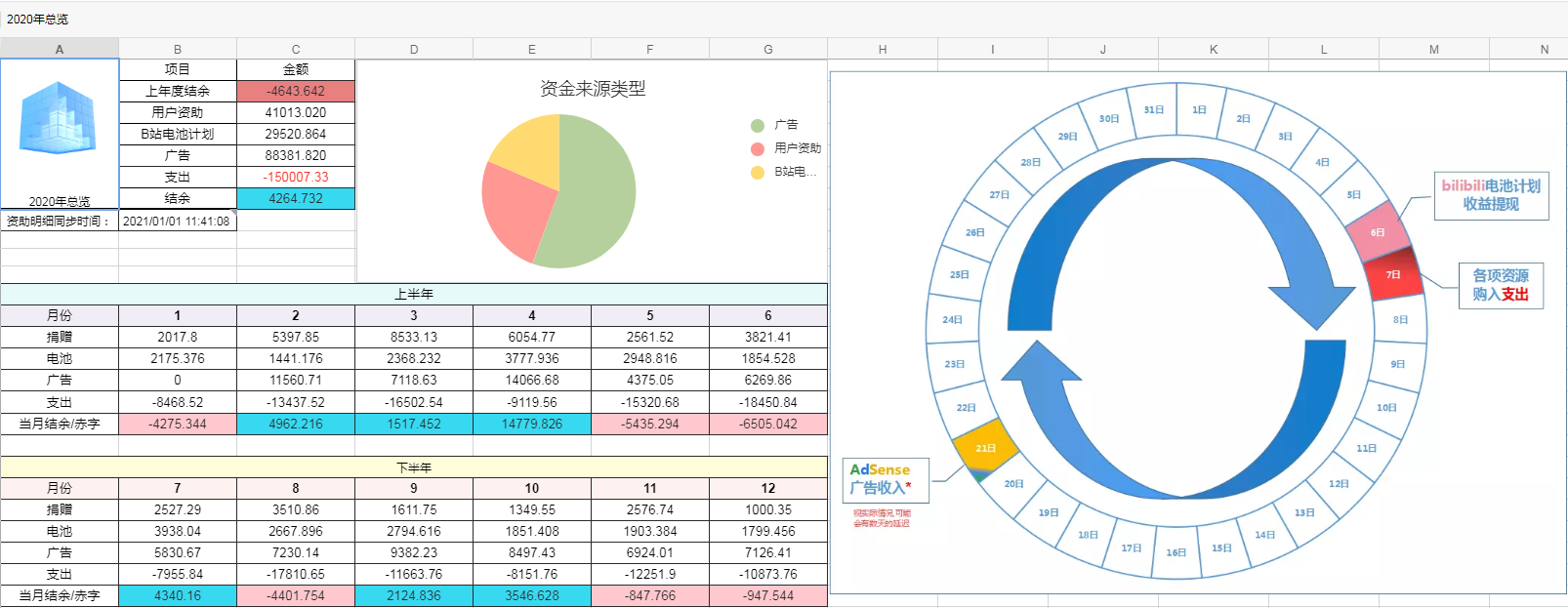Select July balance cell 4340.16

click(x=178, y=595)
